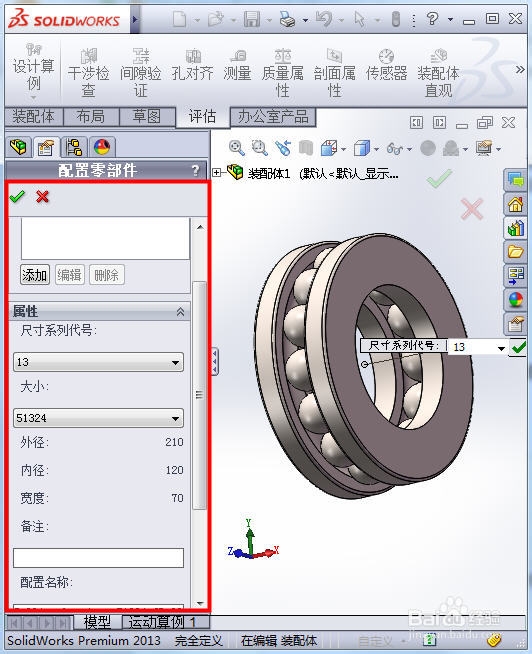The width and height of the screenshot is (532, 654).
Task: Open the 大小 dropdown showing 51324
Action: click(98, 418)
